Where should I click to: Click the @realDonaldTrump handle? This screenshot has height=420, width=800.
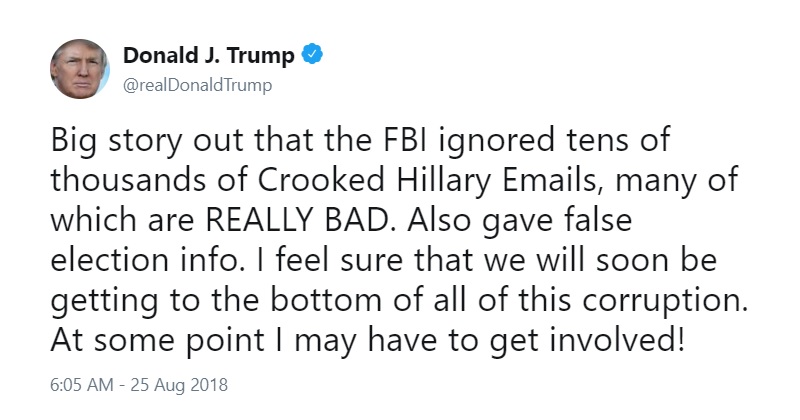[x=197, y=85]
